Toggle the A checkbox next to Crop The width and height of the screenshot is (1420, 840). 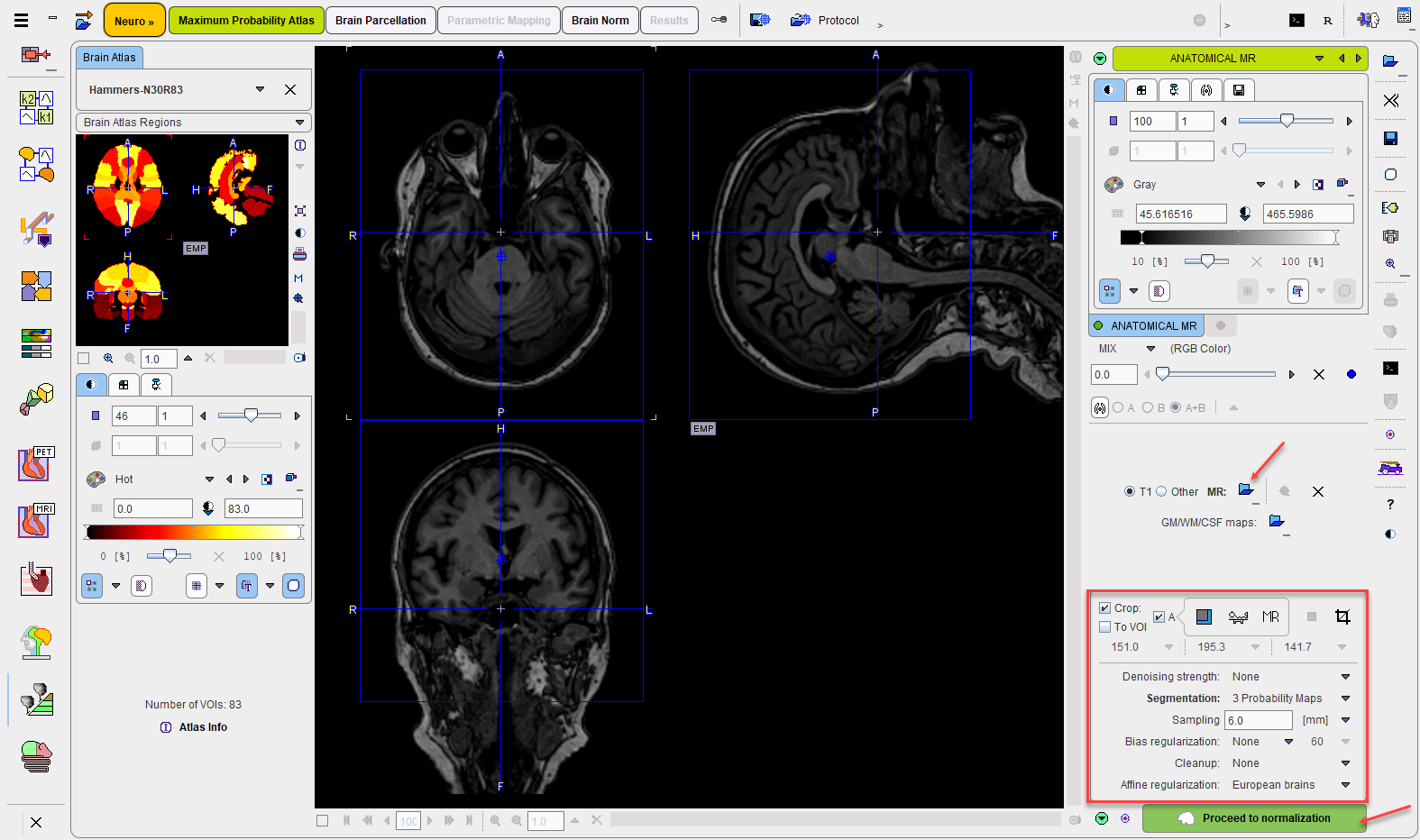pos(1159,617)
